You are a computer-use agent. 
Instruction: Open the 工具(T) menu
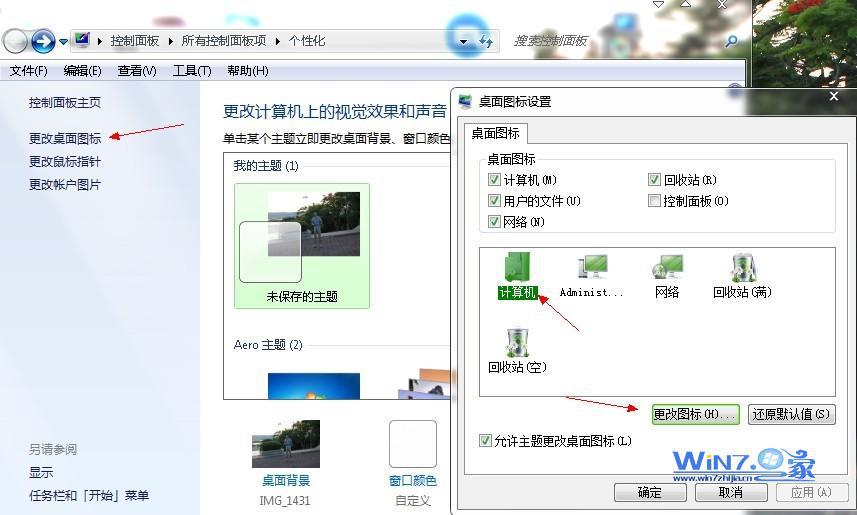192,71
